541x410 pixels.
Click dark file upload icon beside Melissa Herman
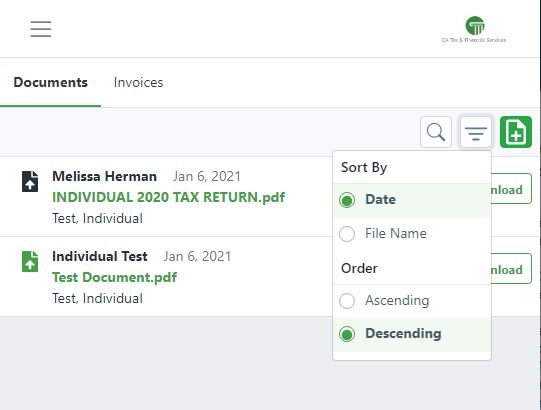click(x=30, y=181)
